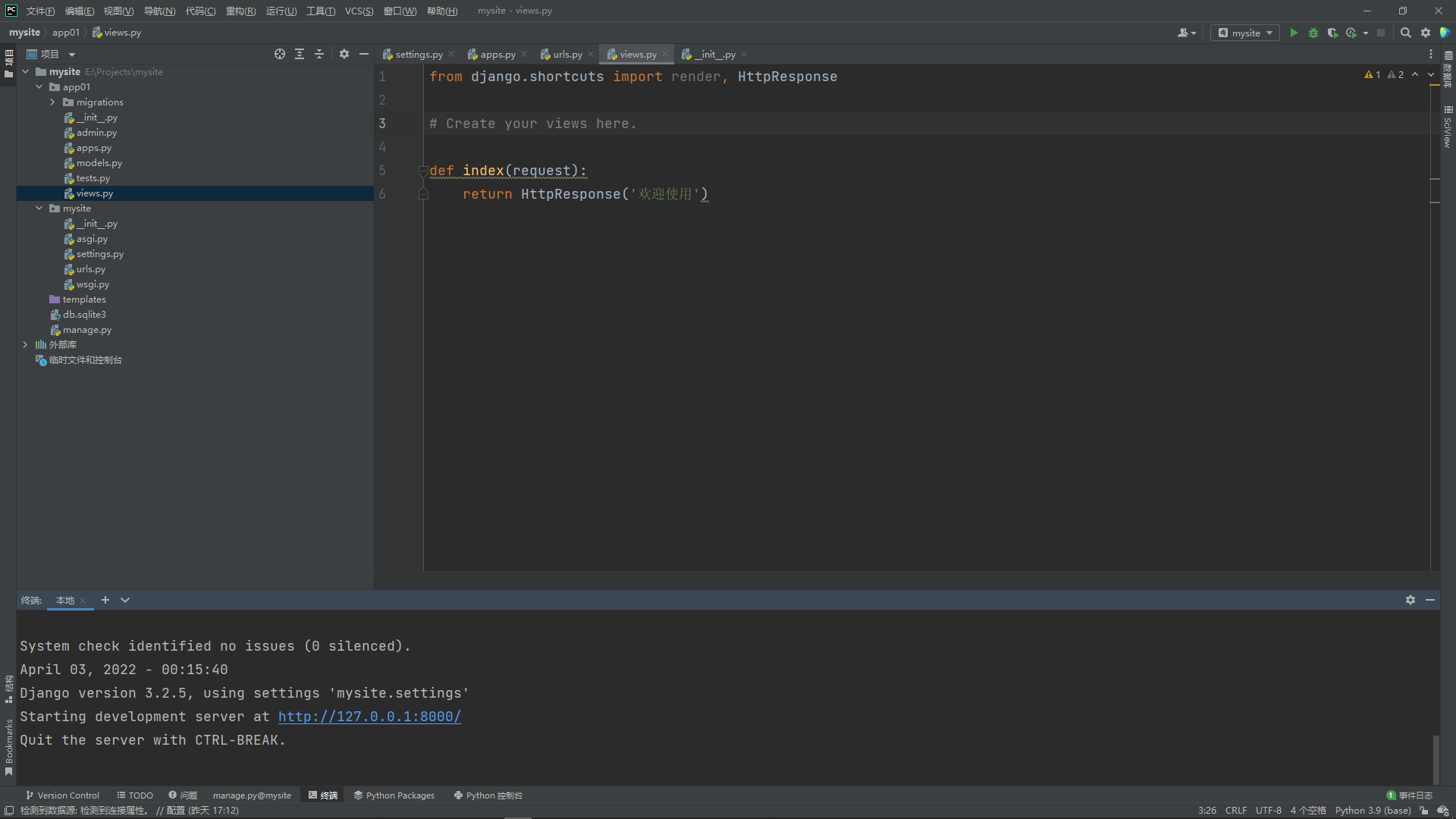Open the 问题 problems tool window
The image size is (1456, 819).
183,795
